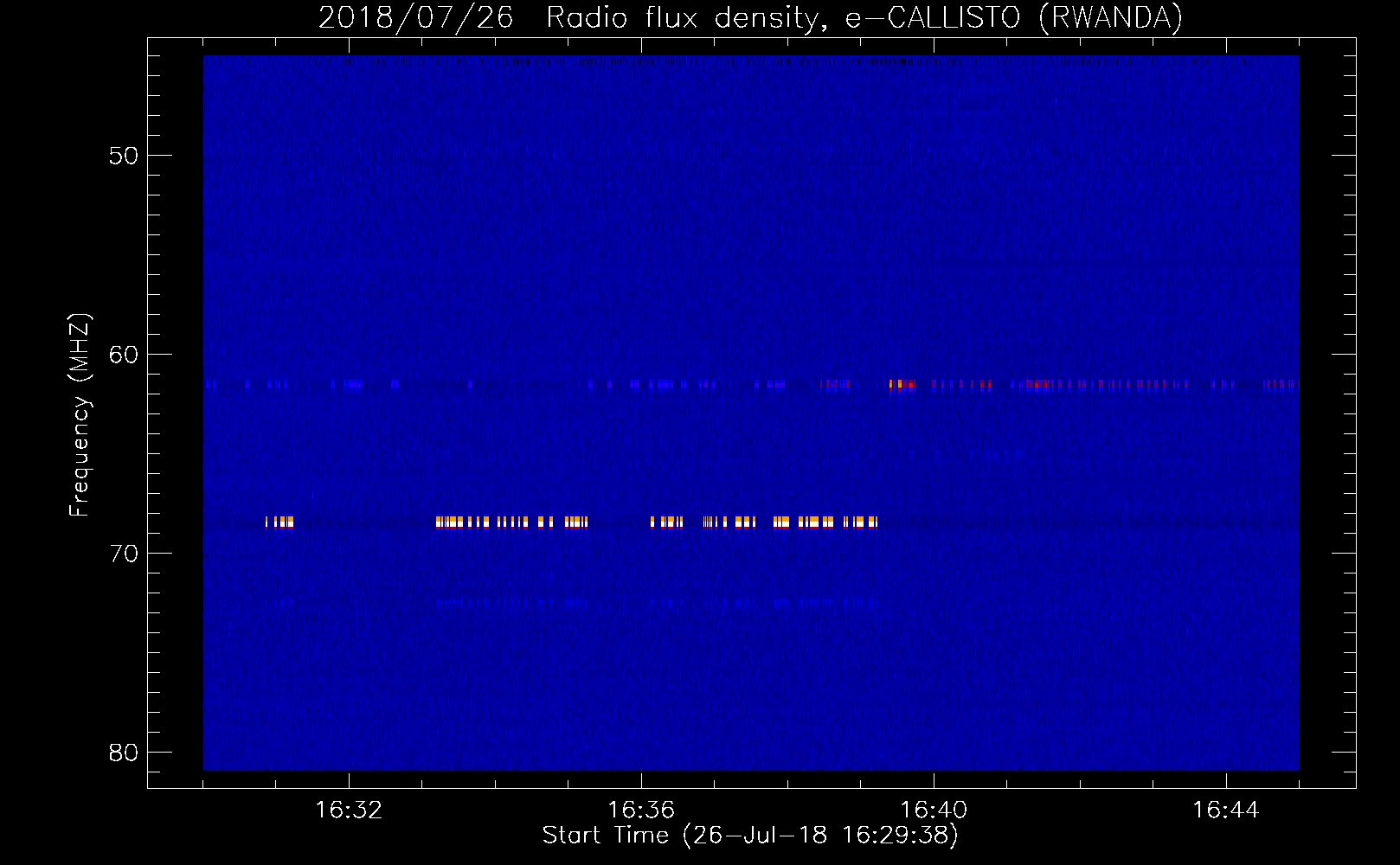This screenshot has height=865, width=1400.
Task: Click the frequency tick label "70"
Action: click(125, 554)
